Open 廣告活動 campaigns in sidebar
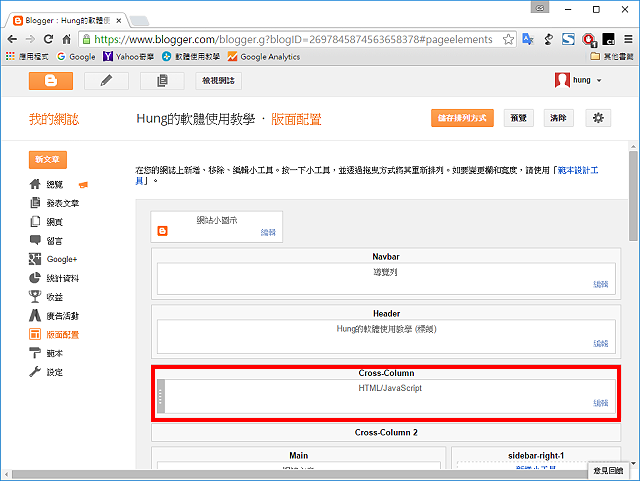The image size is (641, 482). (63, 316)
